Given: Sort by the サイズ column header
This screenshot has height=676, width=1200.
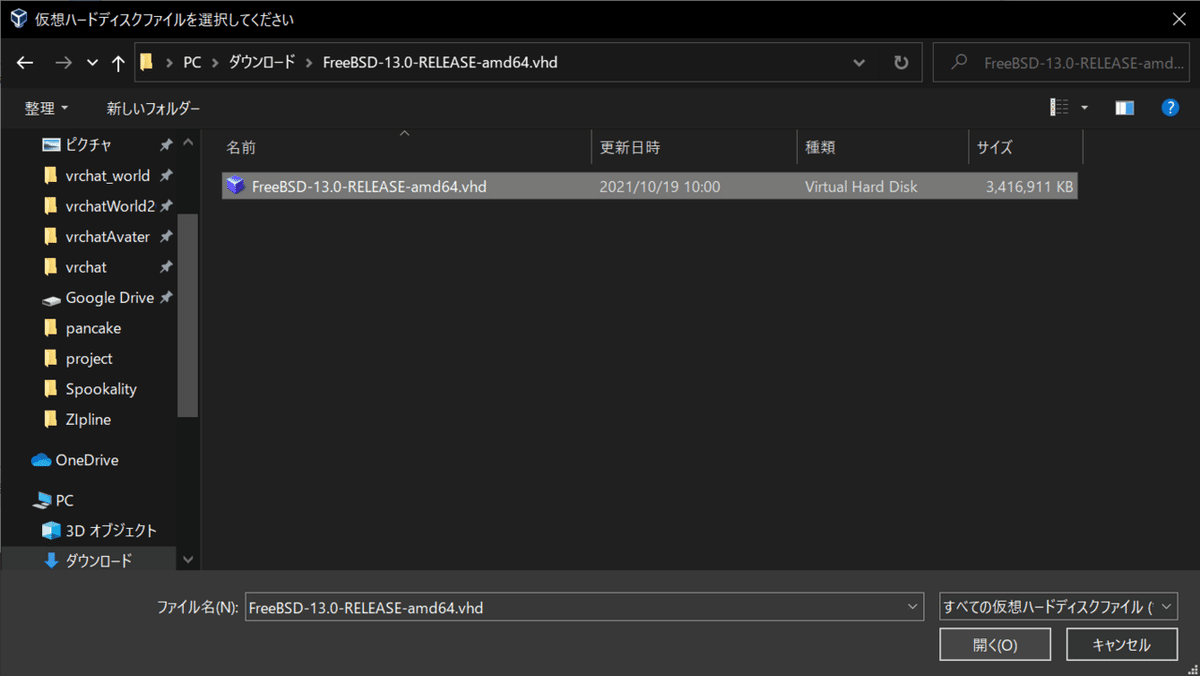Looking at the screenshot, I should click(x=1026, y=147).
